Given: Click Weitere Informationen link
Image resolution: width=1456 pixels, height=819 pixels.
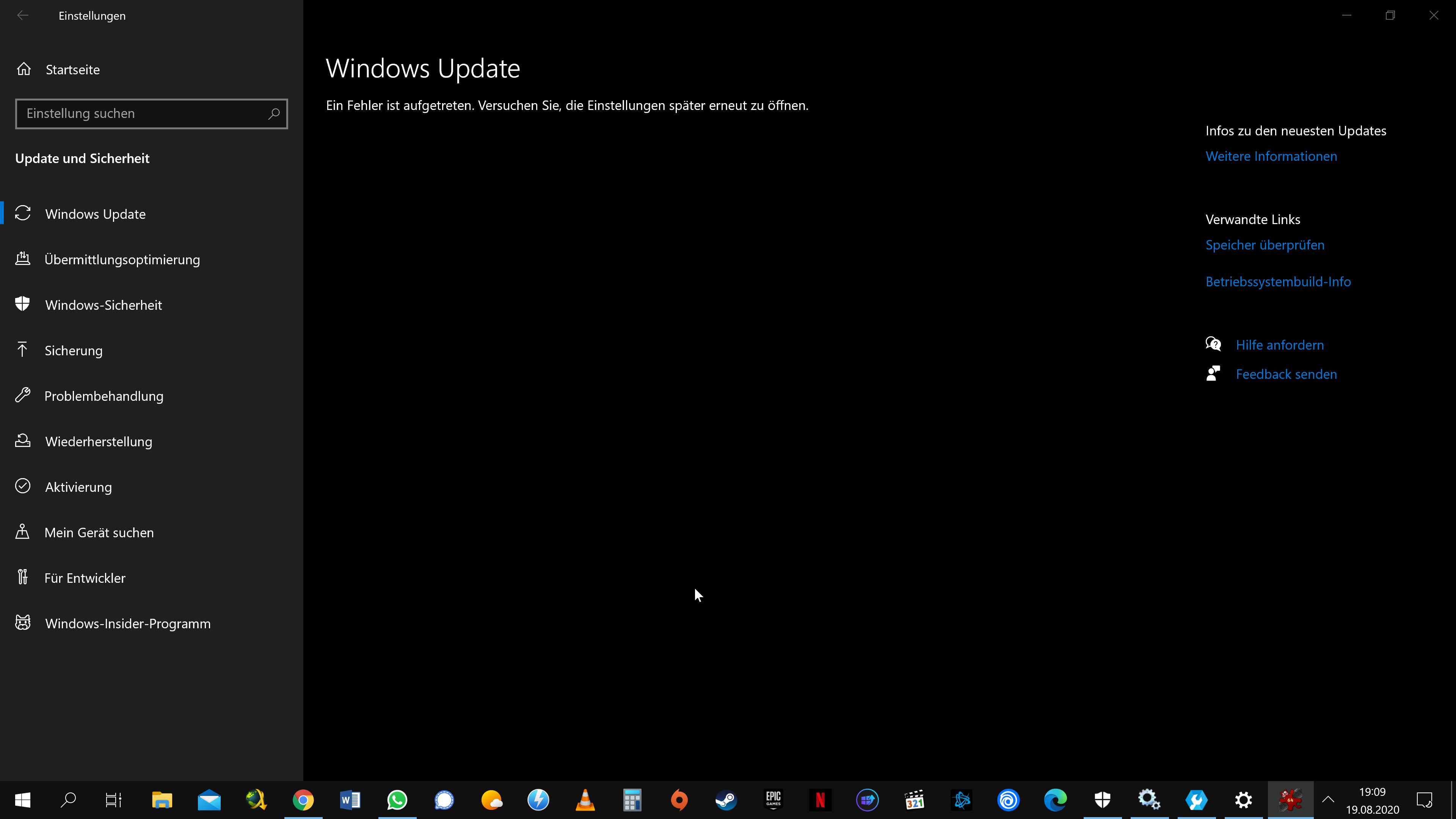Looking at the screenshot, I should (x=1271, y=156).
